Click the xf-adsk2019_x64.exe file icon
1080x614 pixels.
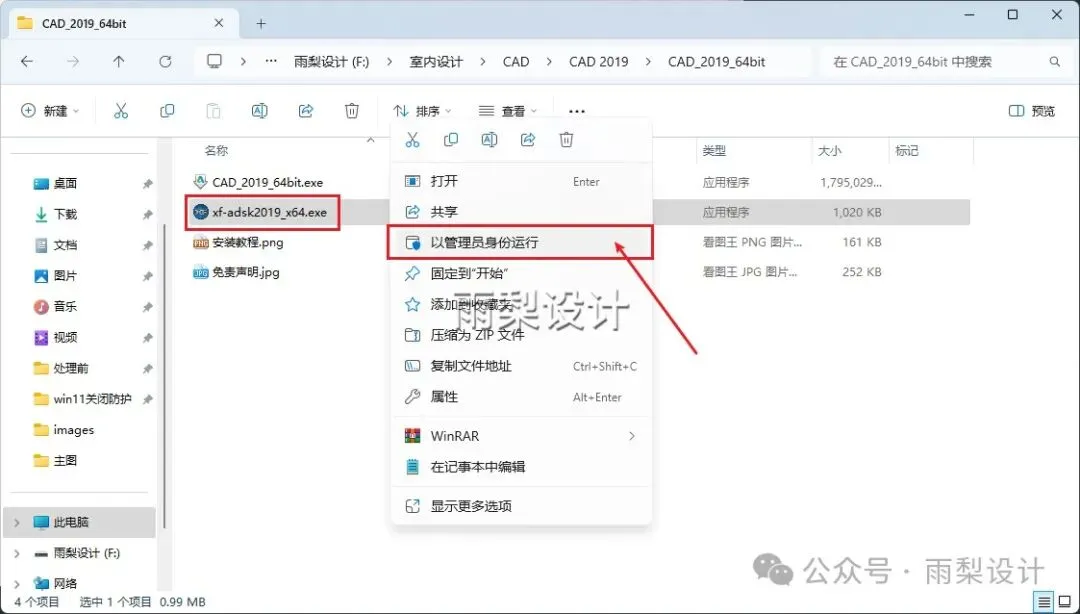pos(200,212)
